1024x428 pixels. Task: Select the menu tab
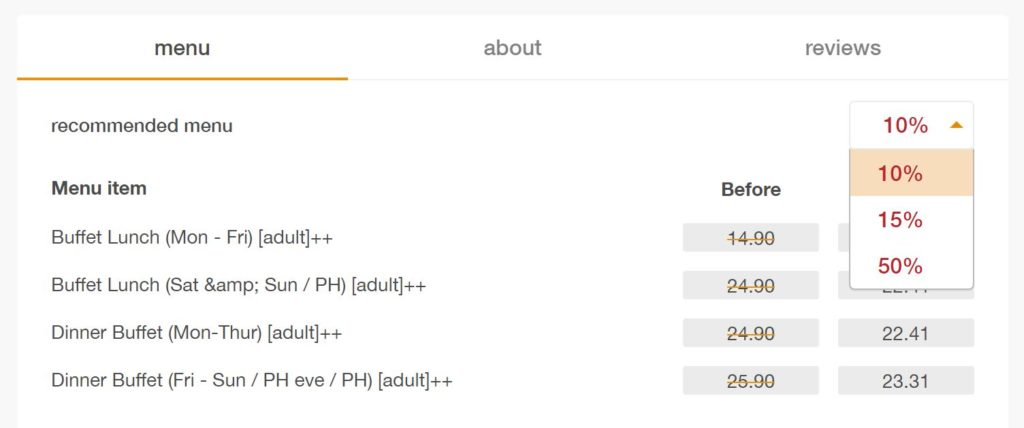[x=182, y=48]
